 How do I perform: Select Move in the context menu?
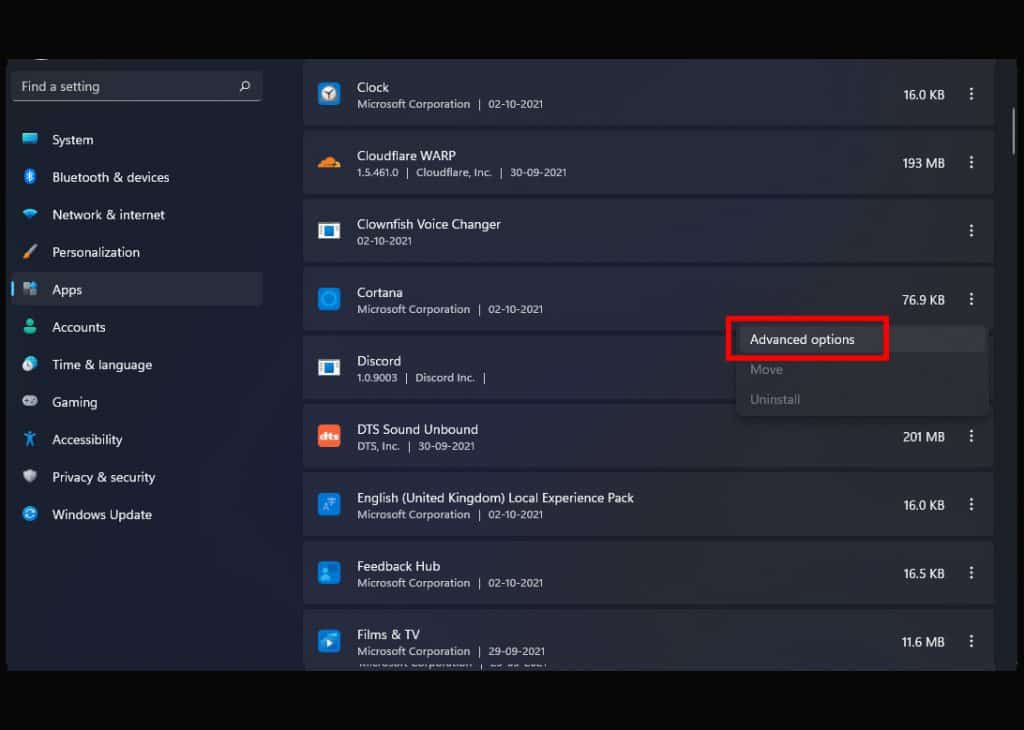(x=861, y=370)
